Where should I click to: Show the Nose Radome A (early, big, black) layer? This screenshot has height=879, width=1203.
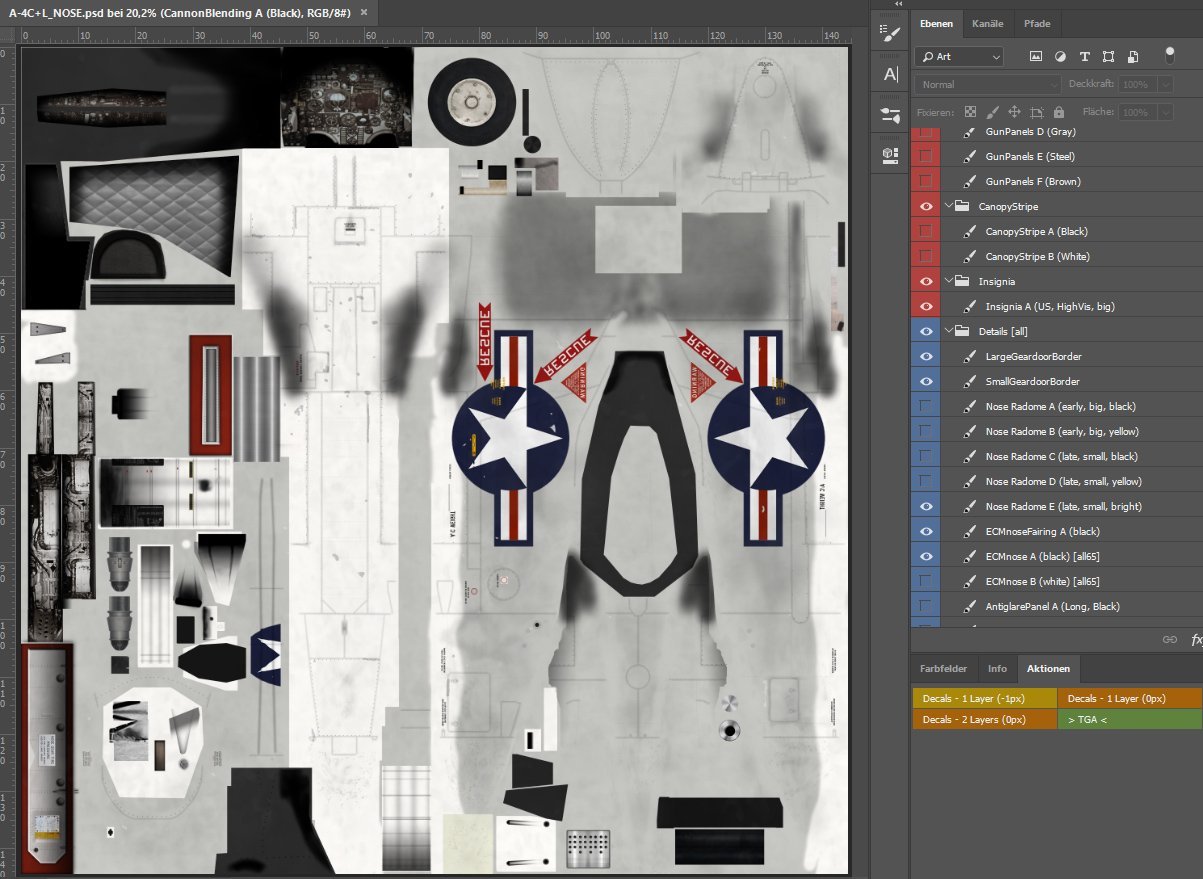coord(925,406)
